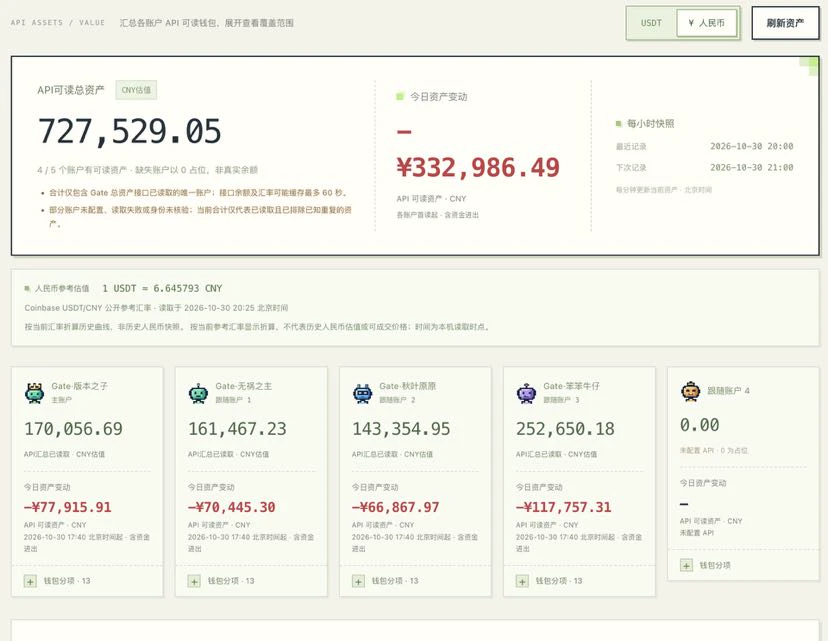828x641 pixels.
Task: Click the 刷新资产 button
Action: pyautogui.click(x=785, y=23)
